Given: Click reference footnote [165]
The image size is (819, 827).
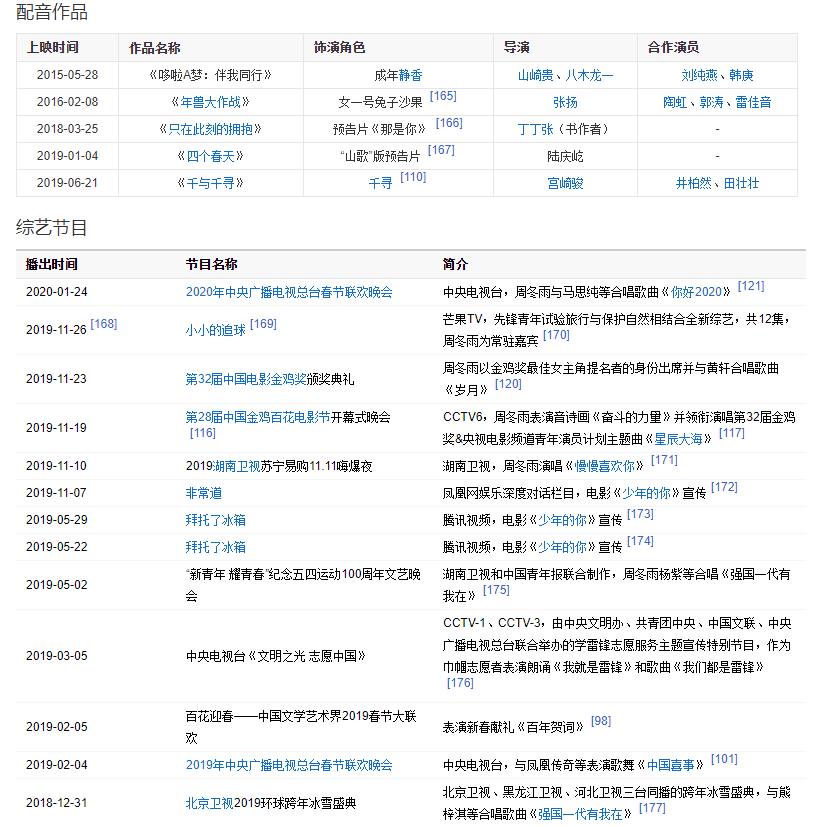Looking at the screenshot, I should pos(443,96).
